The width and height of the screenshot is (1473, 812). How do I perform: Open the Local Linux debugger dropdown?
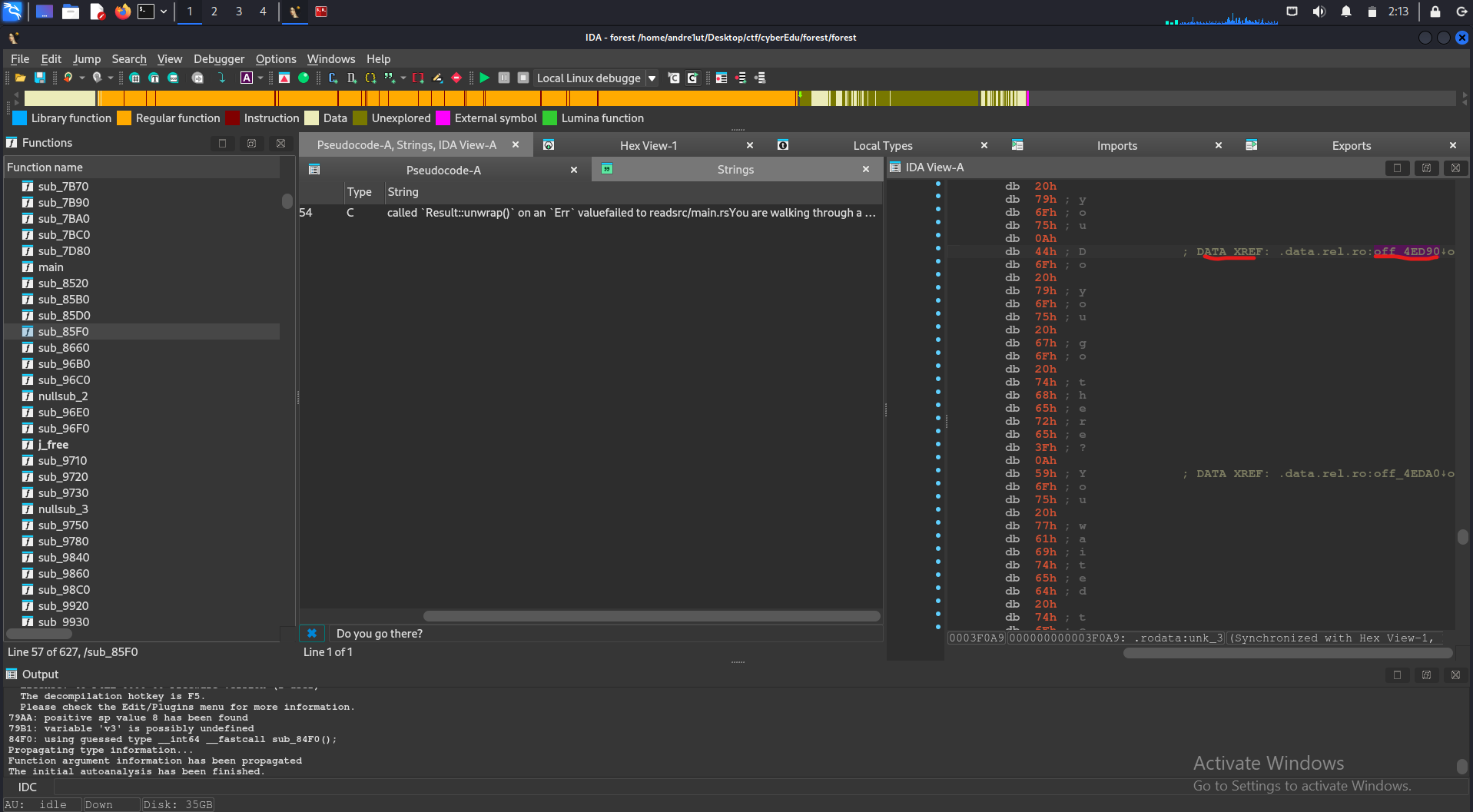point(652,78)
